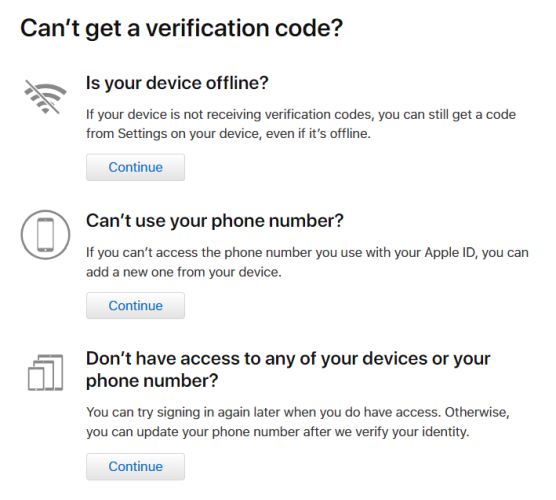Select the "Is your device offline?" heading
The height and width of the screenshot is (500, 556).
(x=177, y=83)
